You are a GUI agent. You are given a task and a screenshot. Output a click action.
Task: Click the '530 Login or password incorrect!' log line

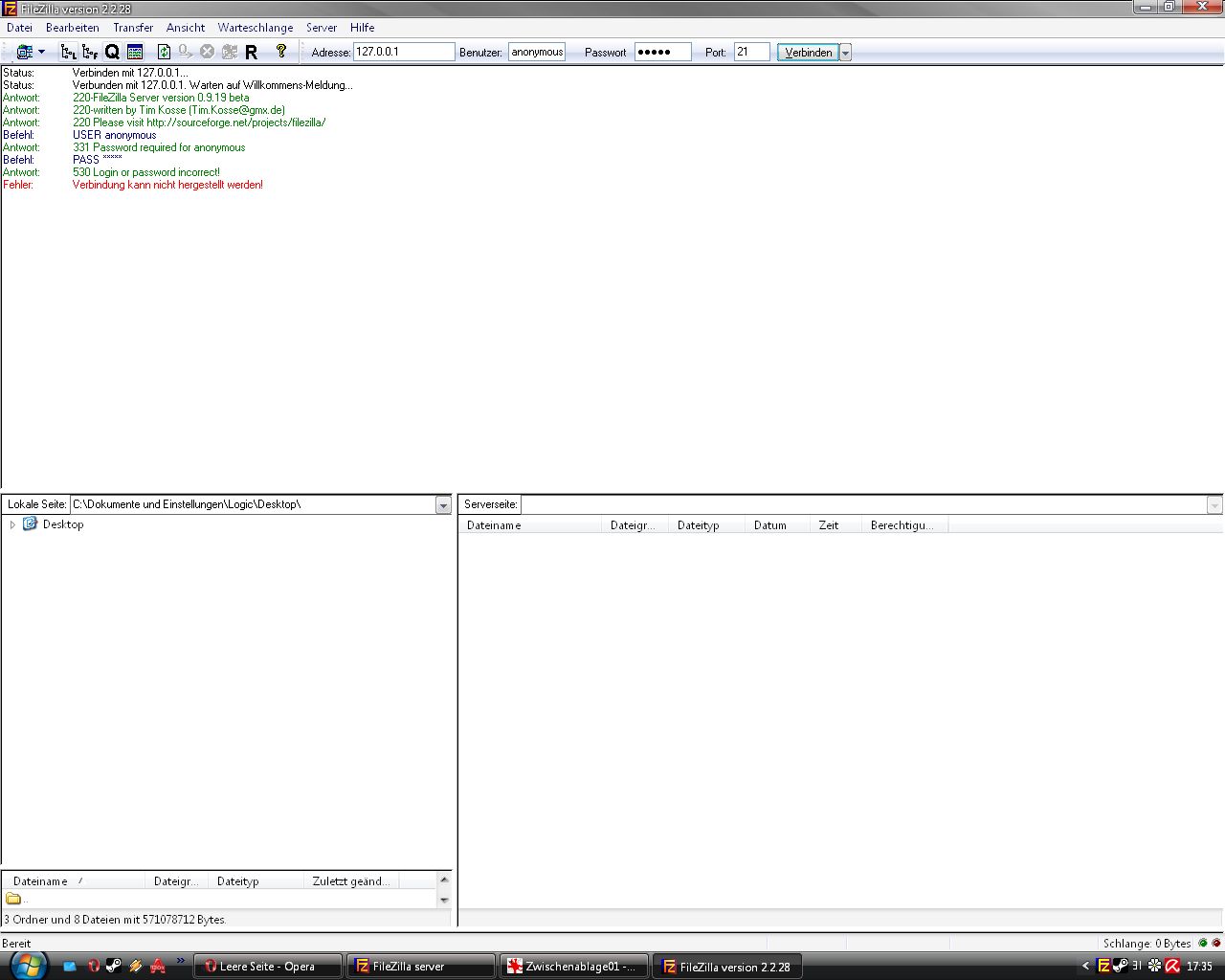(146, 172)
